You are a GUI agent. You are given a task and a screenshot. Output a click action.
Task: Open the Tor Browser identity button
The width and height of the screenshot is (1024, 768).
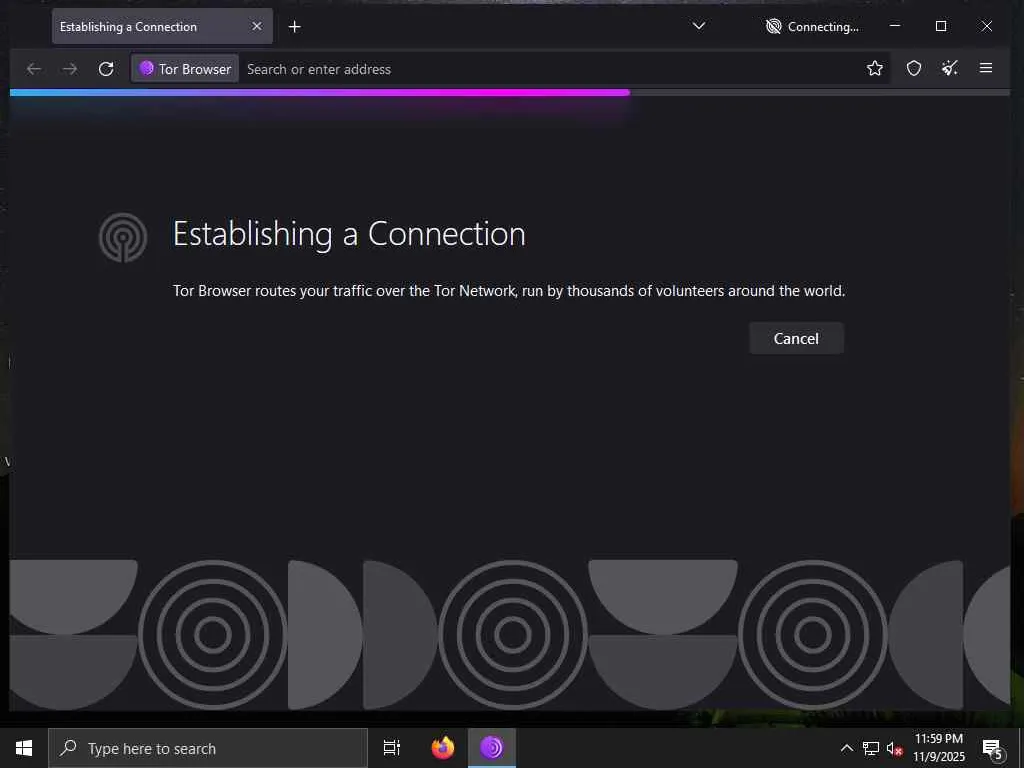click(x=185, y=69)
